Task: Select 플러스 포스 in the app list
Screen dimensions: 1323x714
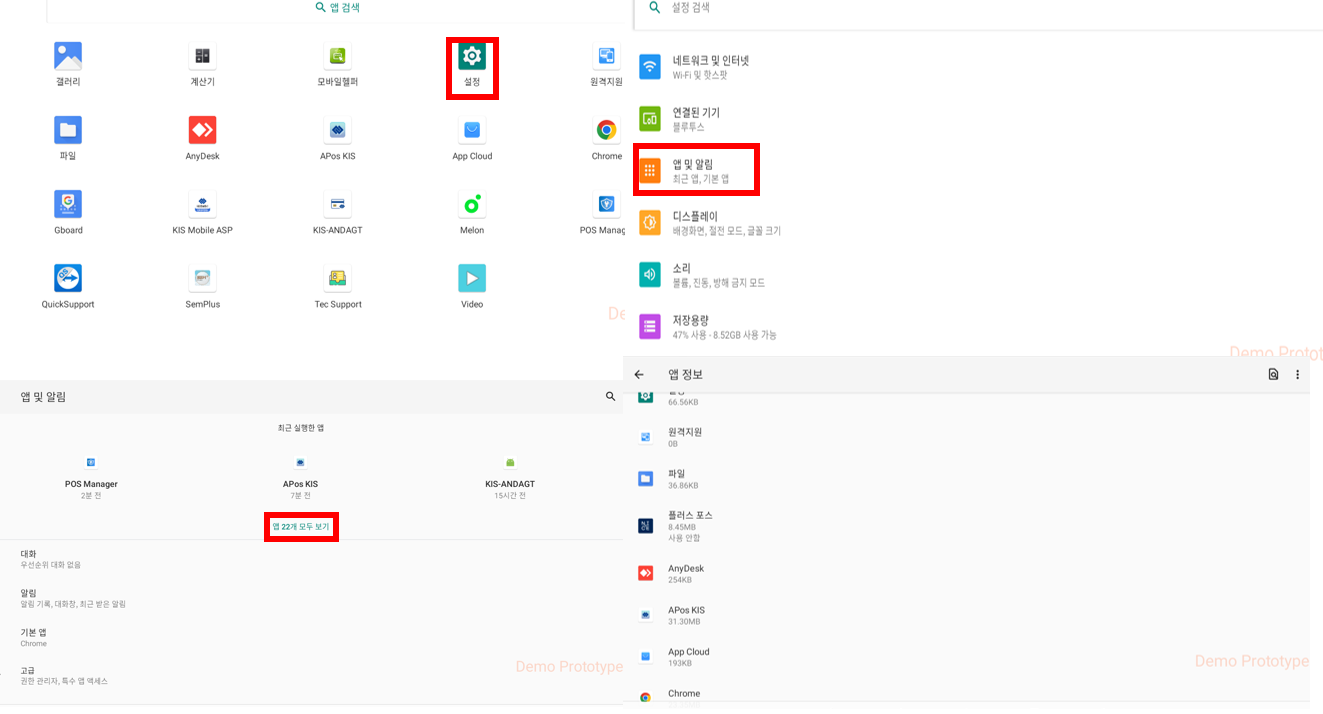Action: pos(690,525)
